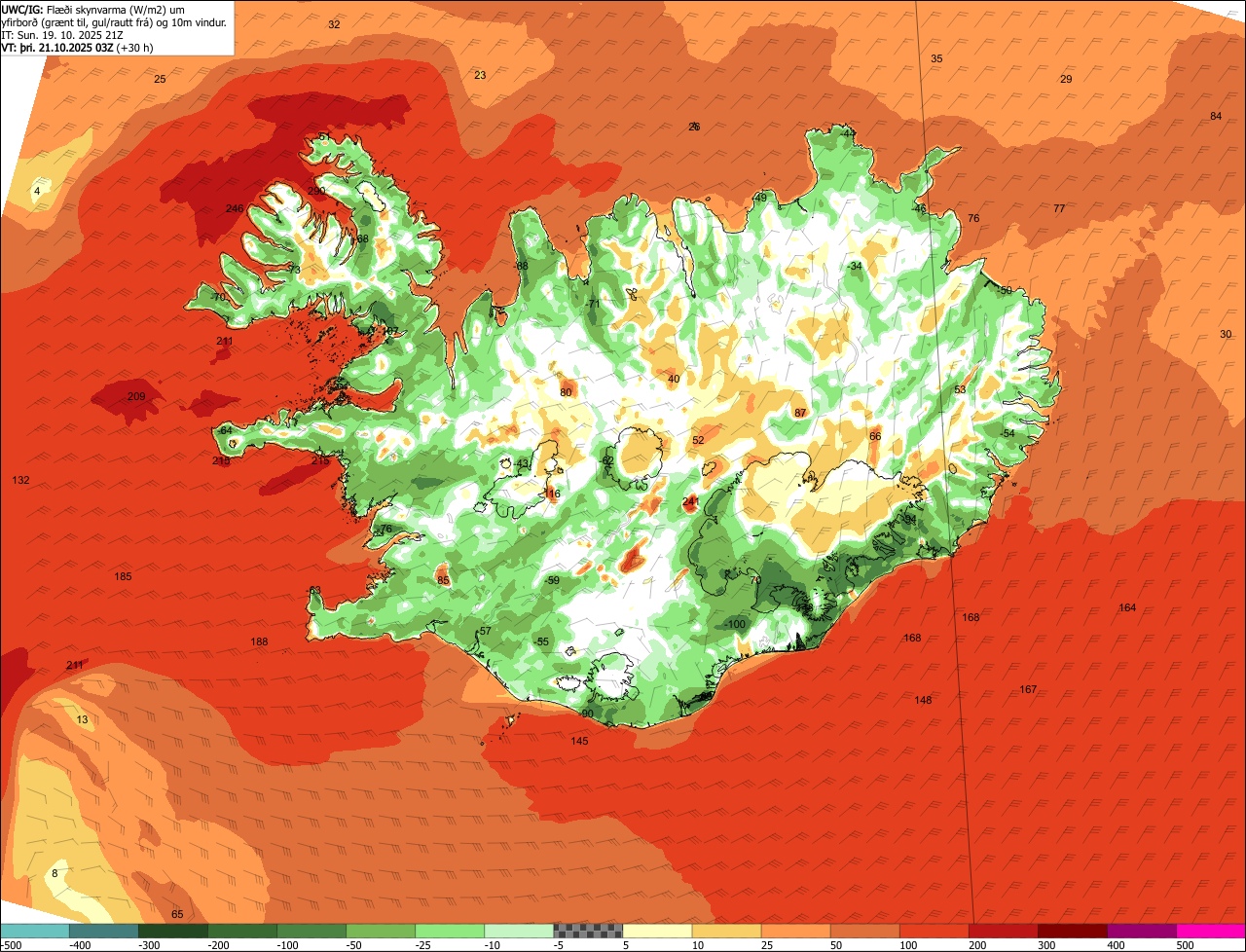Image resolution: width=1246 pixels, height=952 pixels.
Task: Click the map value 87 on the highlands
Action: click(x=800, y=413)
